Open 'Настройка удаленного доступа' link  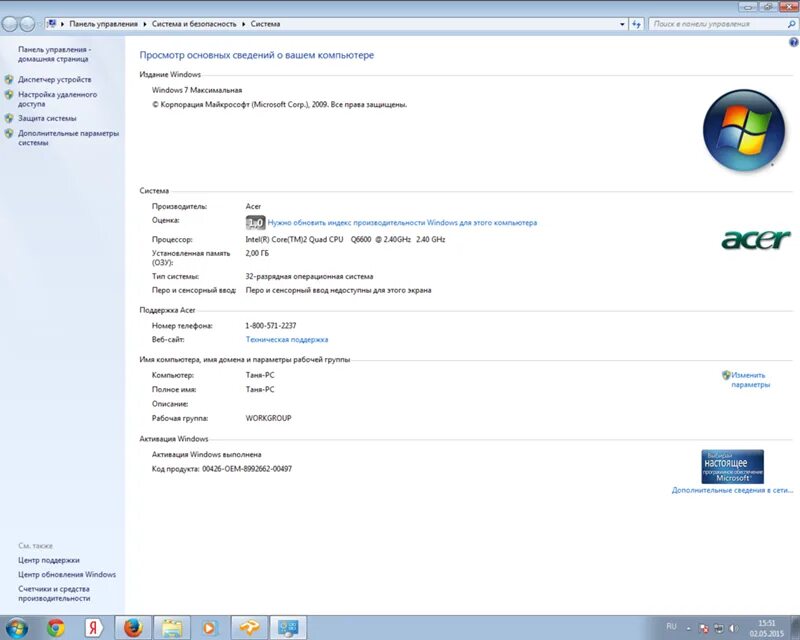coord(58,99)
